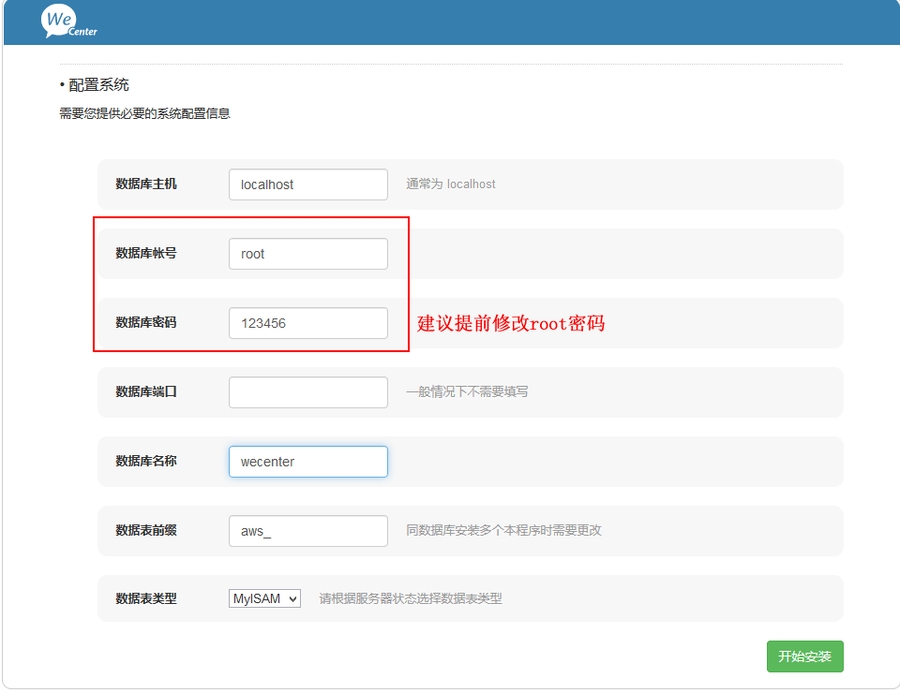This screenshot has height=693, width=900.
Task: Focus the 数据库主机 field containing localhost
Action: 307,184
